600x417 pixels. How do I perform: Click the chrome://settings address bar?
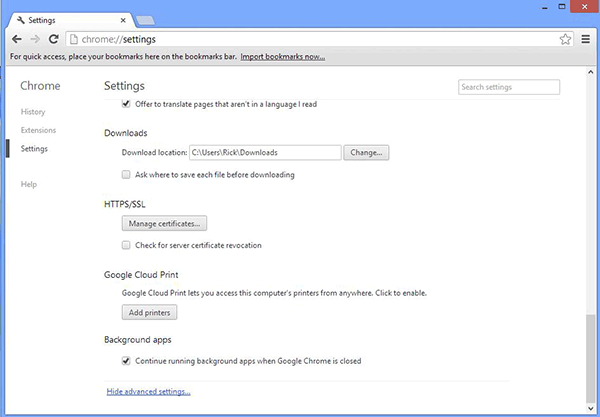click(318, 39)
